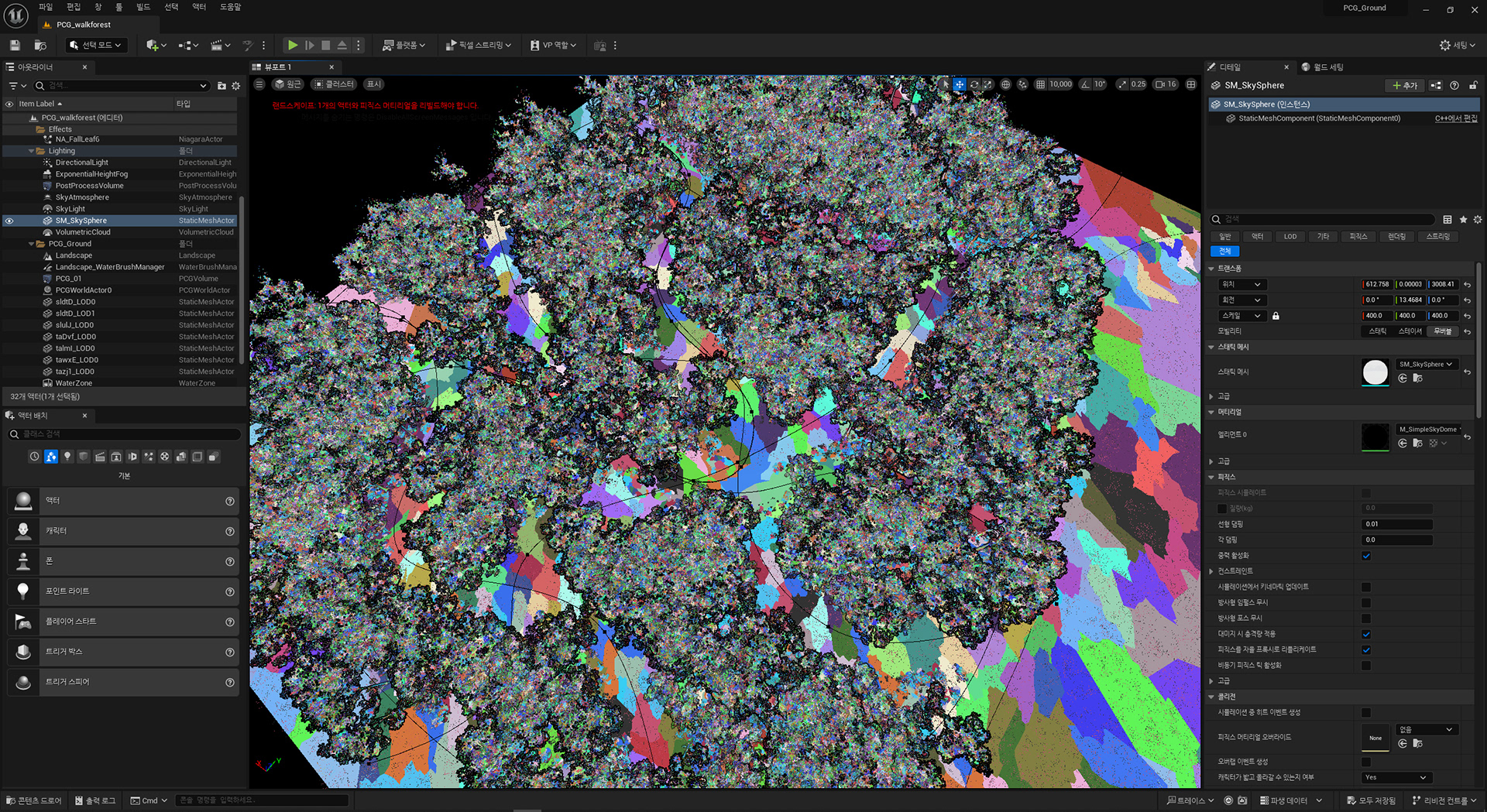Click the M_SimpleSkyDome material thumbnail

coord(1375,437)
